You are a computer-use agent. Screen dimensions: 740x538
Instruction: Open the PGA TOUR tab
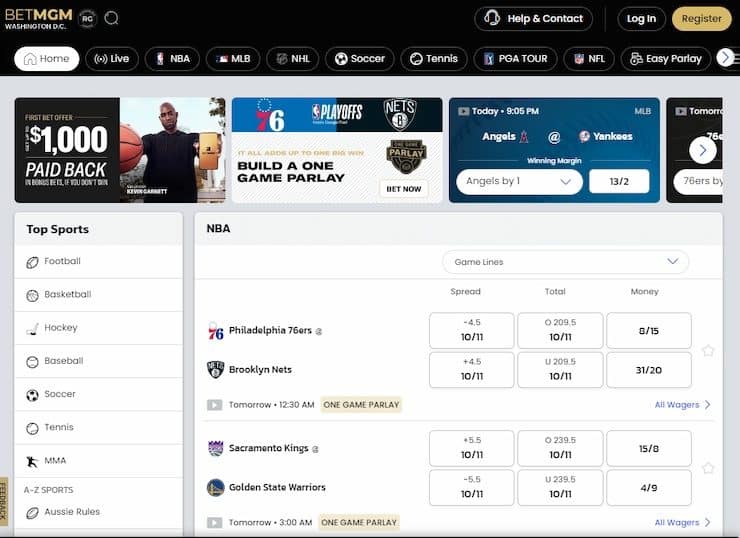coord(515,59)
